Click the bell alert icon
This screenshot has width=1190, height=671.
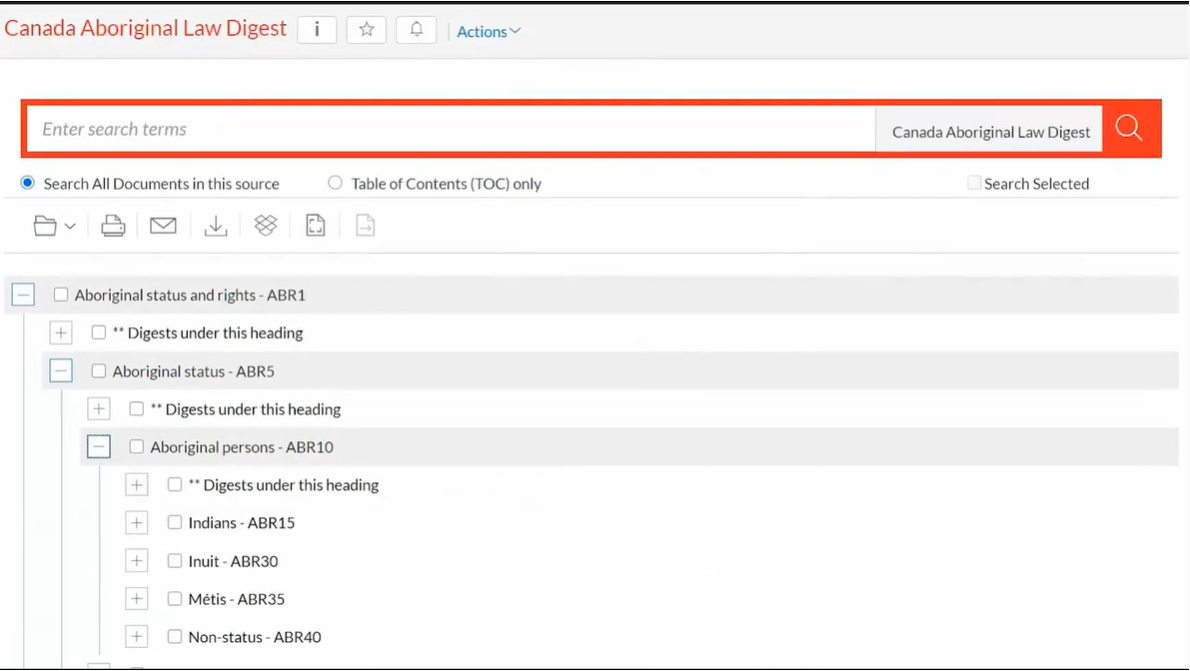click(416, 30)
